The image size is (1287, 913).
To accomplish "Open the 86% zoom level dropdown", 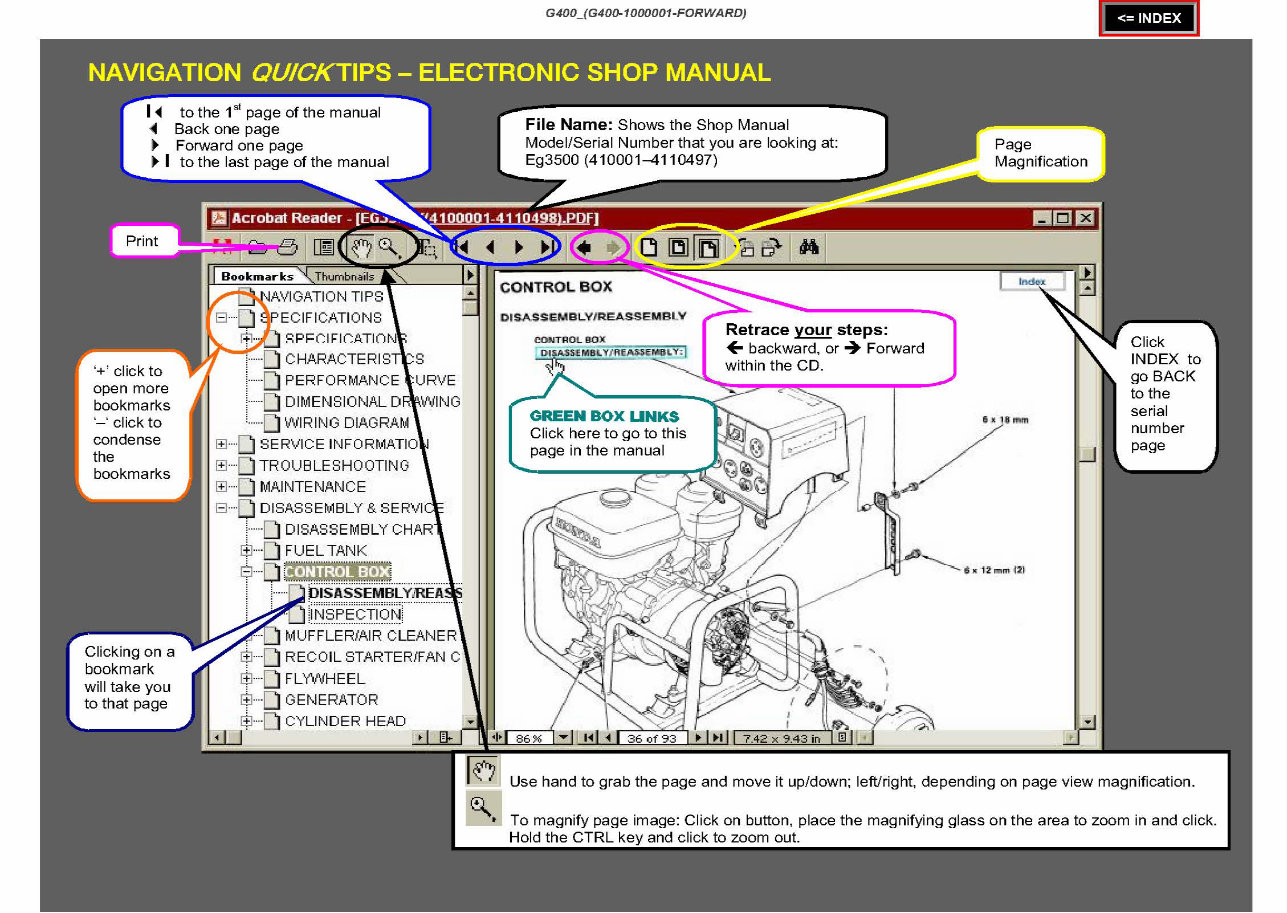I will click(x=562, y=737).
